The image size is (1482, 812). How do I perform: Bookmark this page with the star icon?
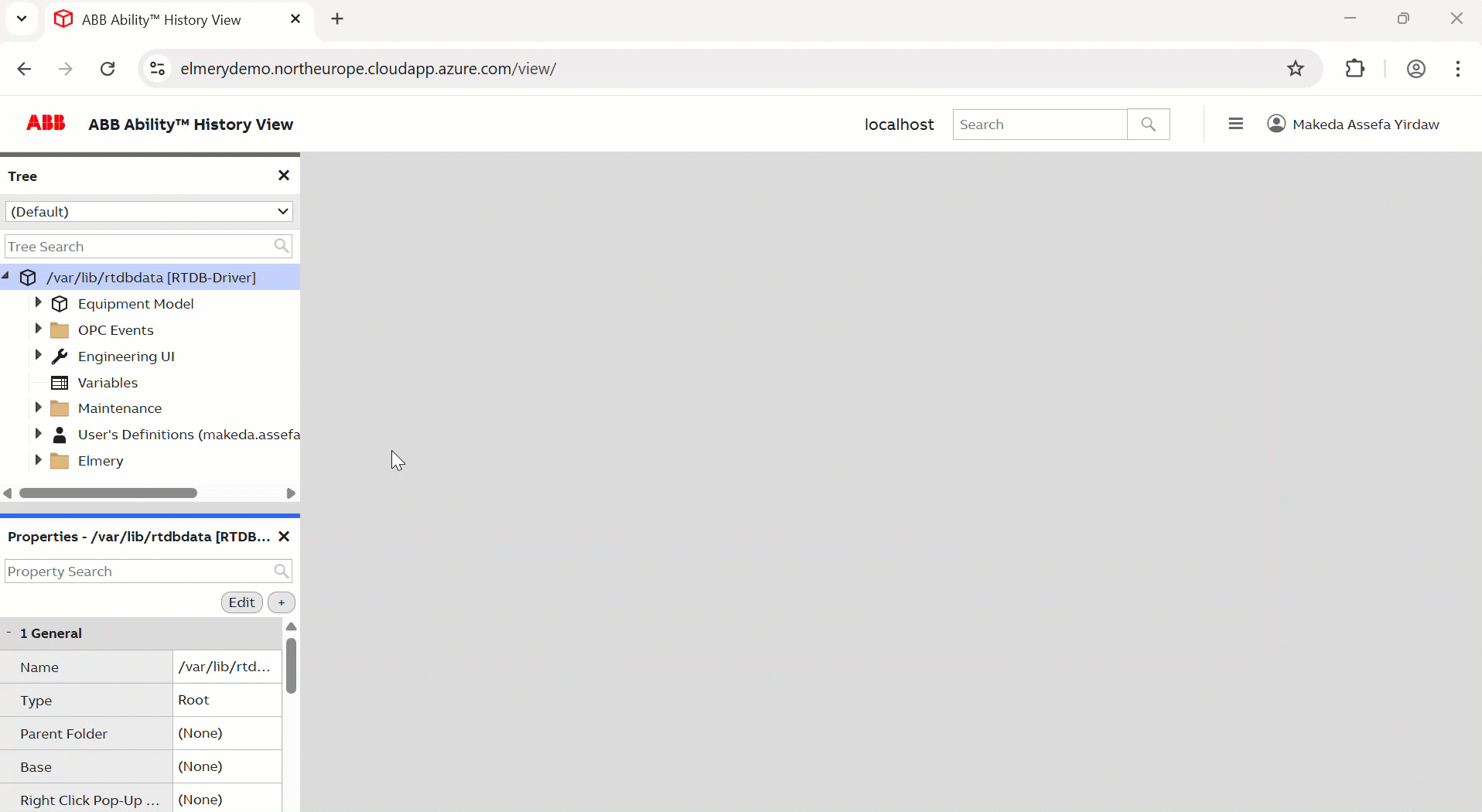pyautogui.click(x=1296, y=69)
